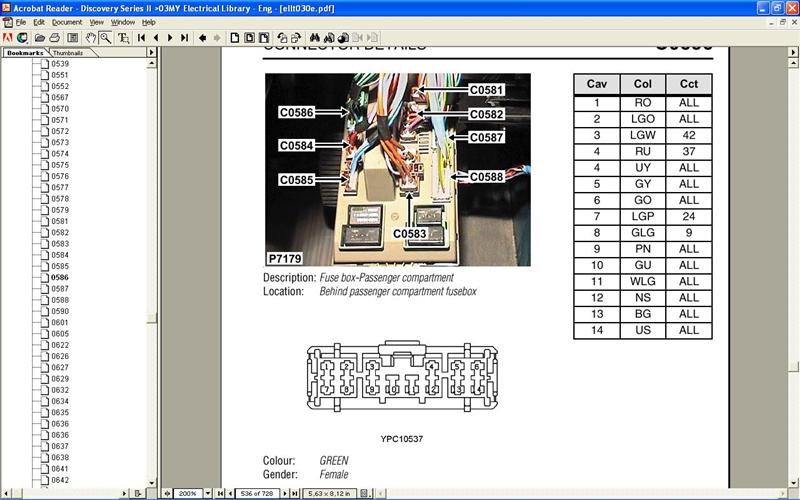Select the Text Select tool
The height and width of the screenshot is (500, 800).
pyautogui.click(x=123, y=38)
